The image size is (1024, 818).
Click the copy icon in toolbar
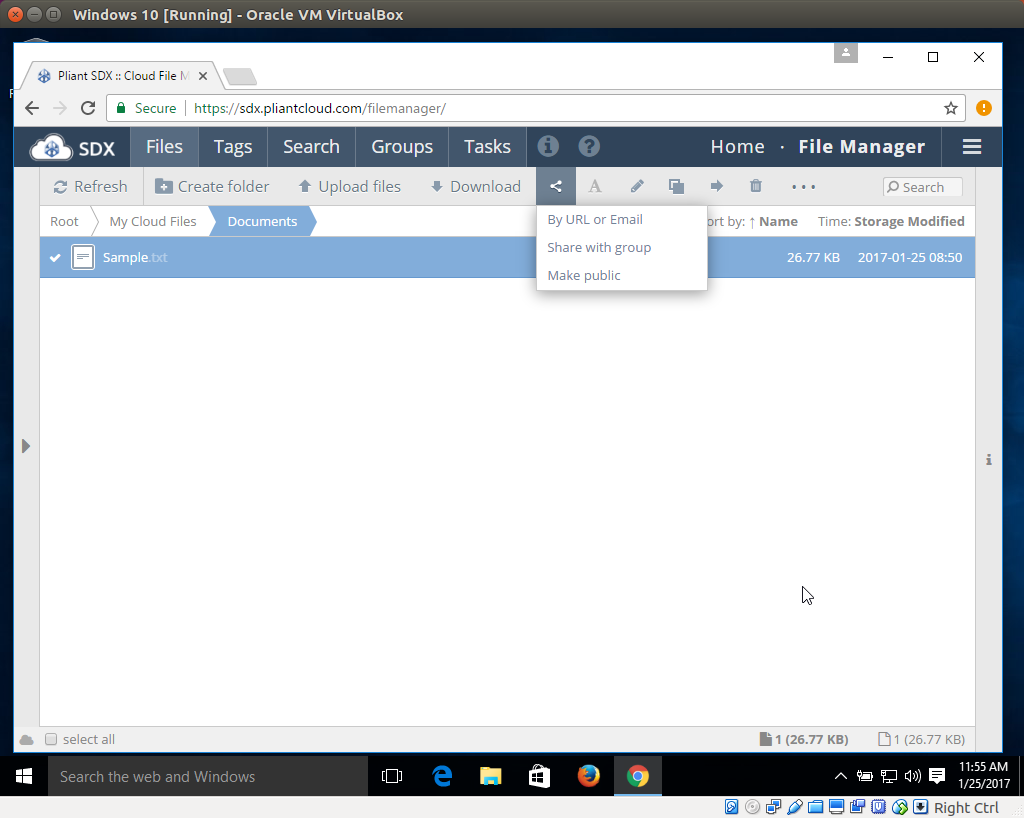click(677, 187)
